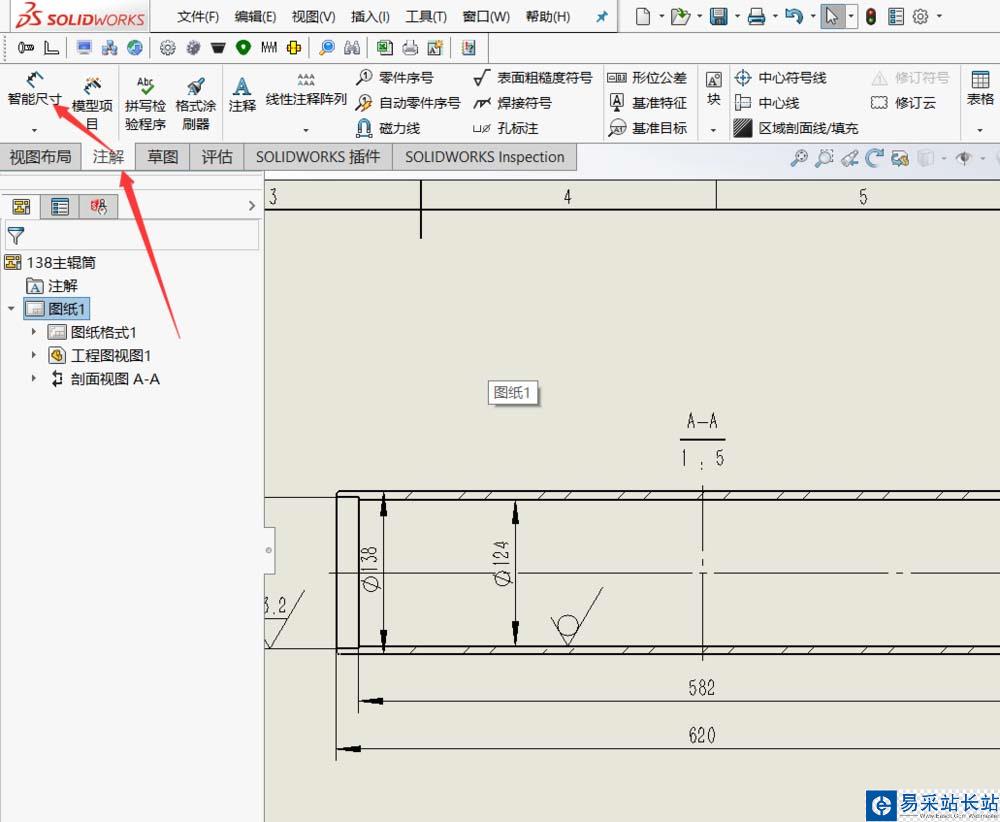Expand the 剖面视图 A-A tree node
Screen dimensions: 1000x822
coord(34,378)
